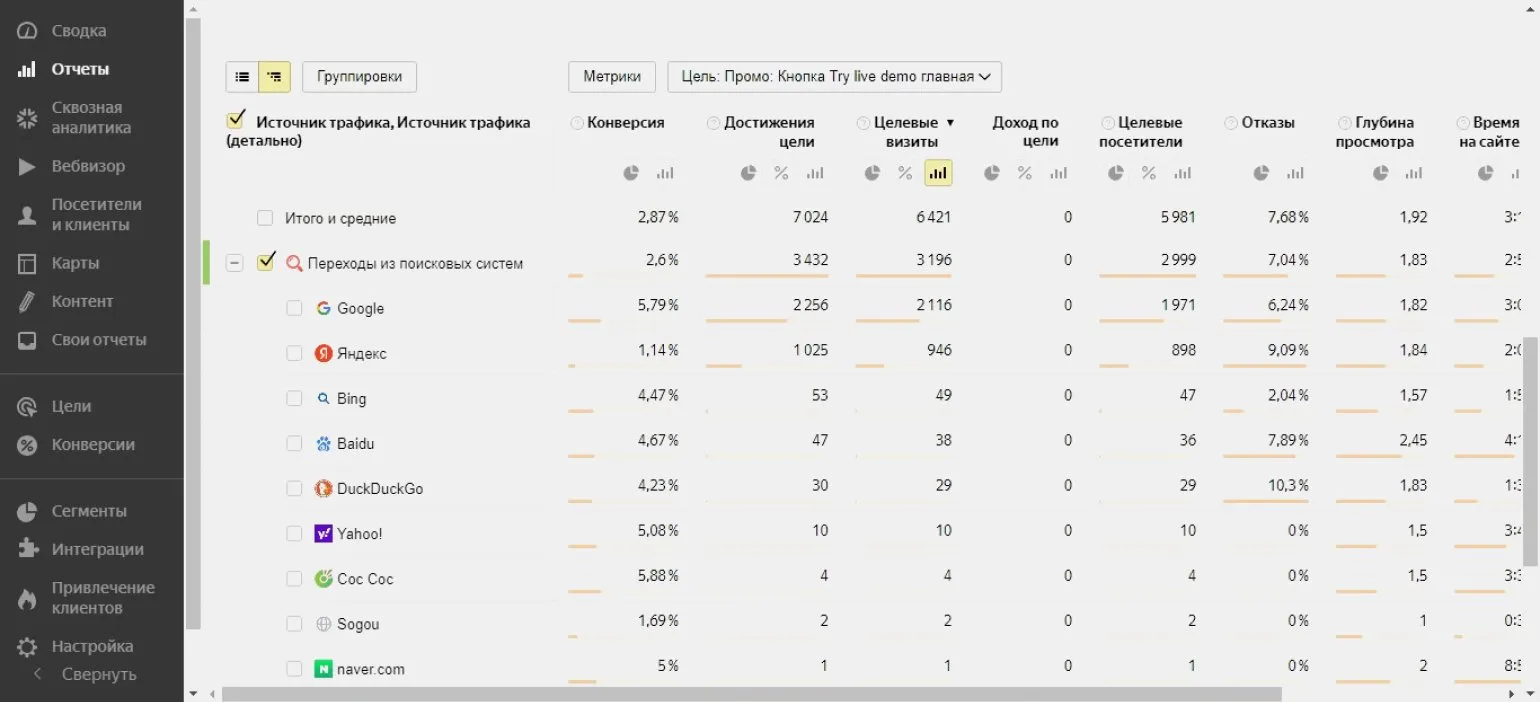The height and width of the screenshot is (702, 1540).
Task: Sort by the Целевые визиты column arrow
Action: click(x=950, y=123)
